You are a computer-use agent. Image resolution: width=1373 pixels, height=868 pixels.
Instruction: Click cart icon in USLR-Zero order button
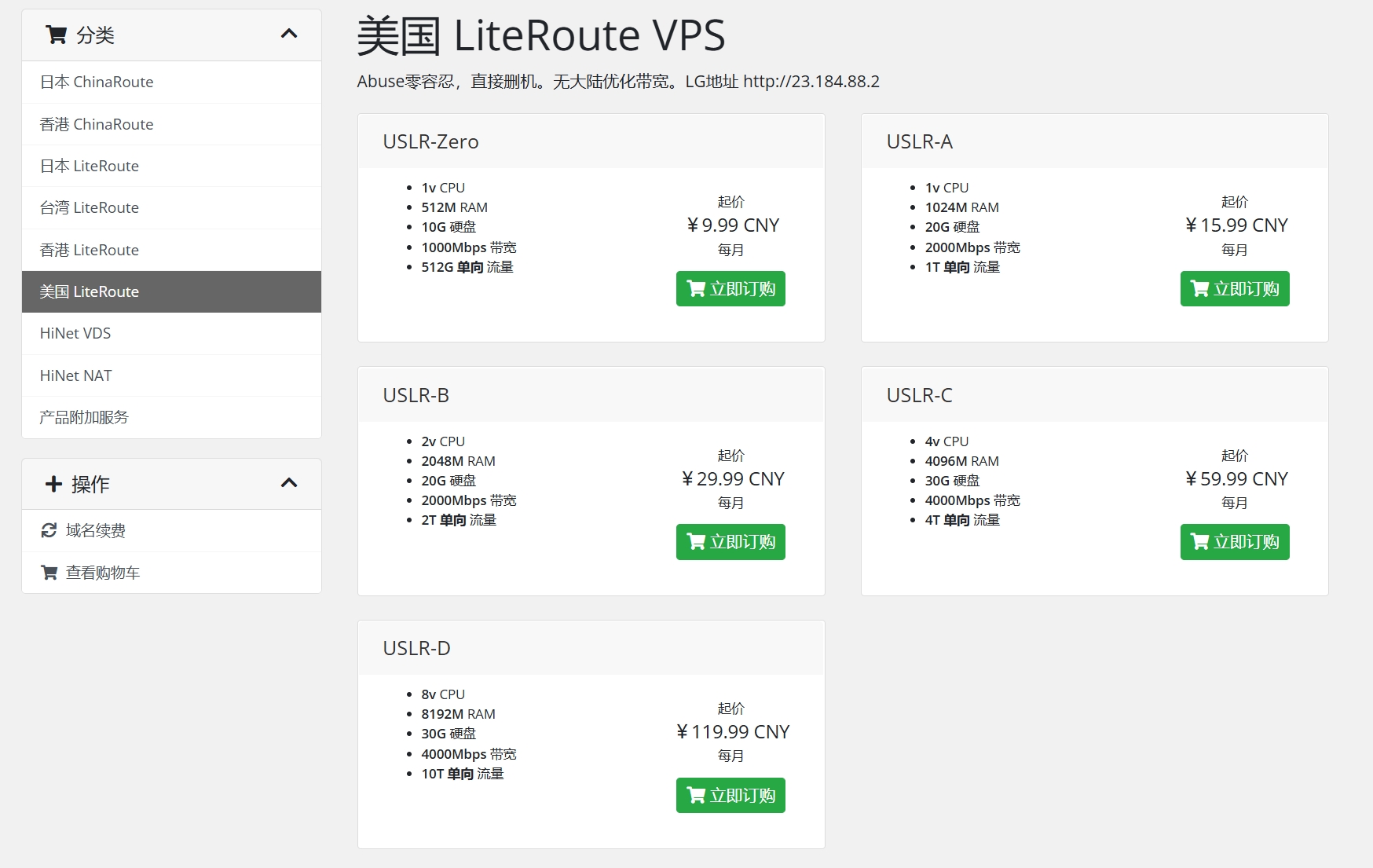[696, 289]
